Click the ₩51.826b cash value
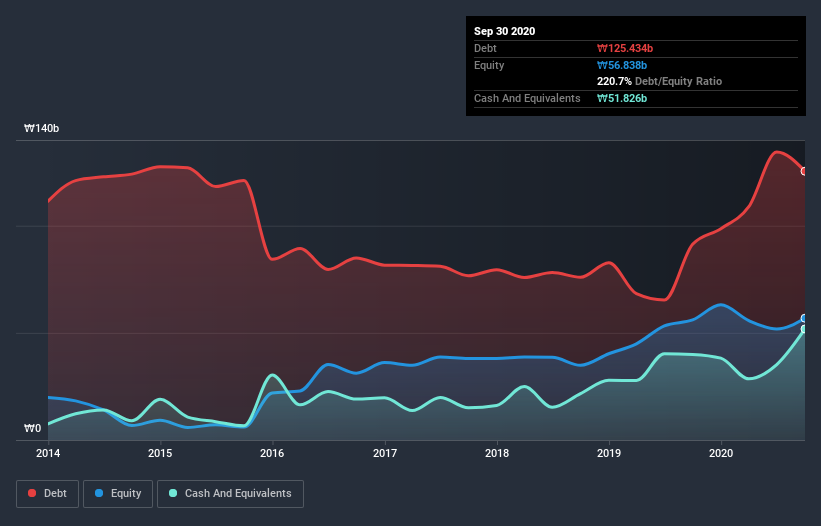The image size is (821, 526). [622, 98]
